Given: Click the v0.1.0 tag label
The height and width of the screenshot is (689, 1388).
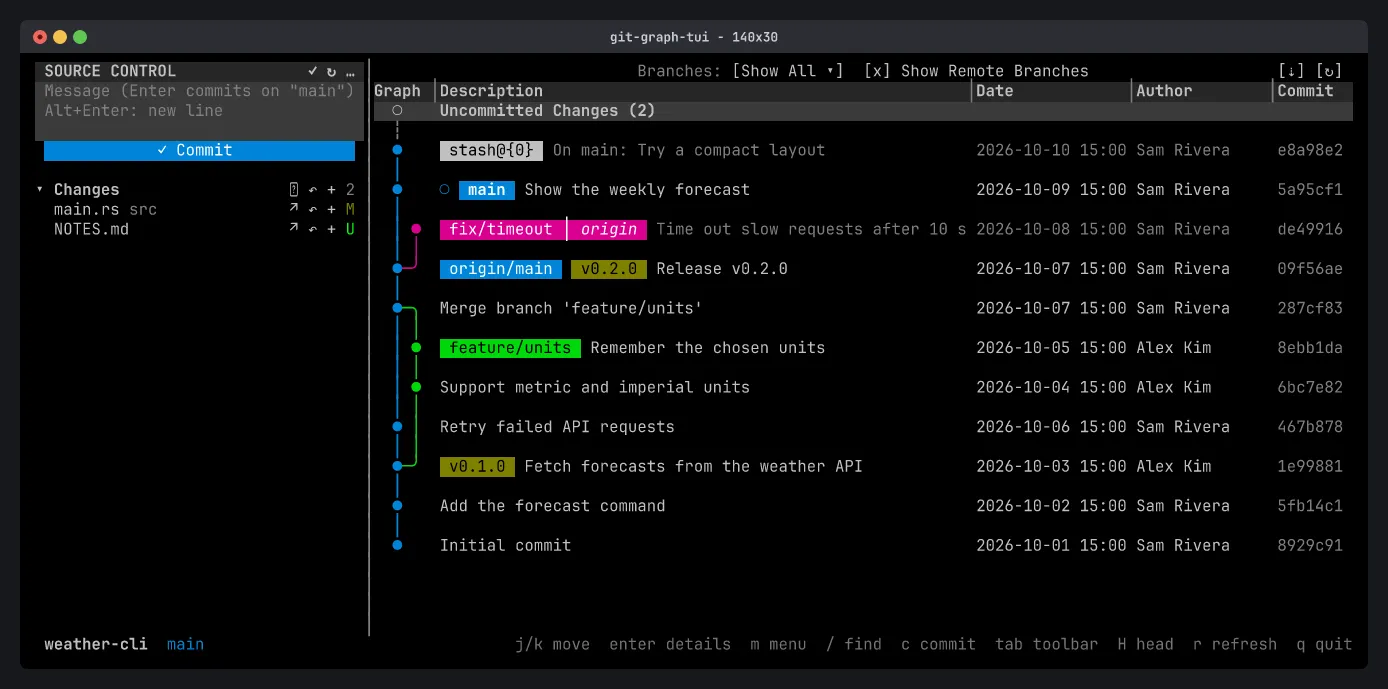Looking at the screenshot, I should [478, 466].
